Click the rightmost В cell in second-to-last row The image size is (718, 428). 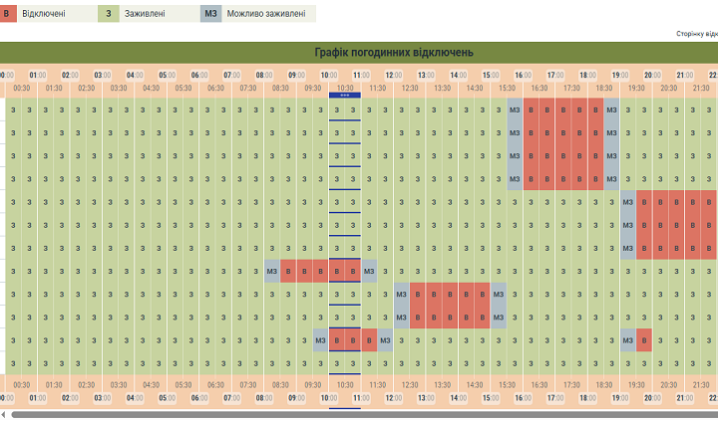(644, 341)
